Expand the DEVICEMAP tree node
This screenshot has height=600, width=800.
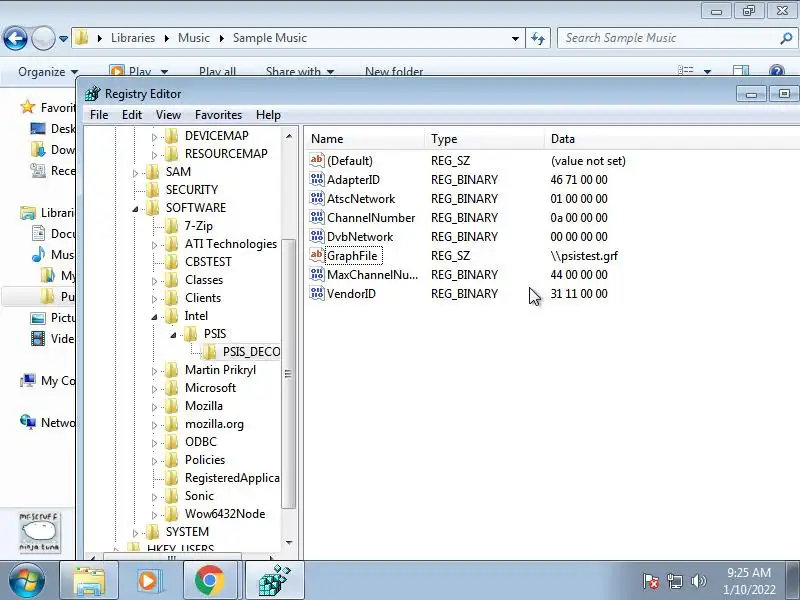154,137
